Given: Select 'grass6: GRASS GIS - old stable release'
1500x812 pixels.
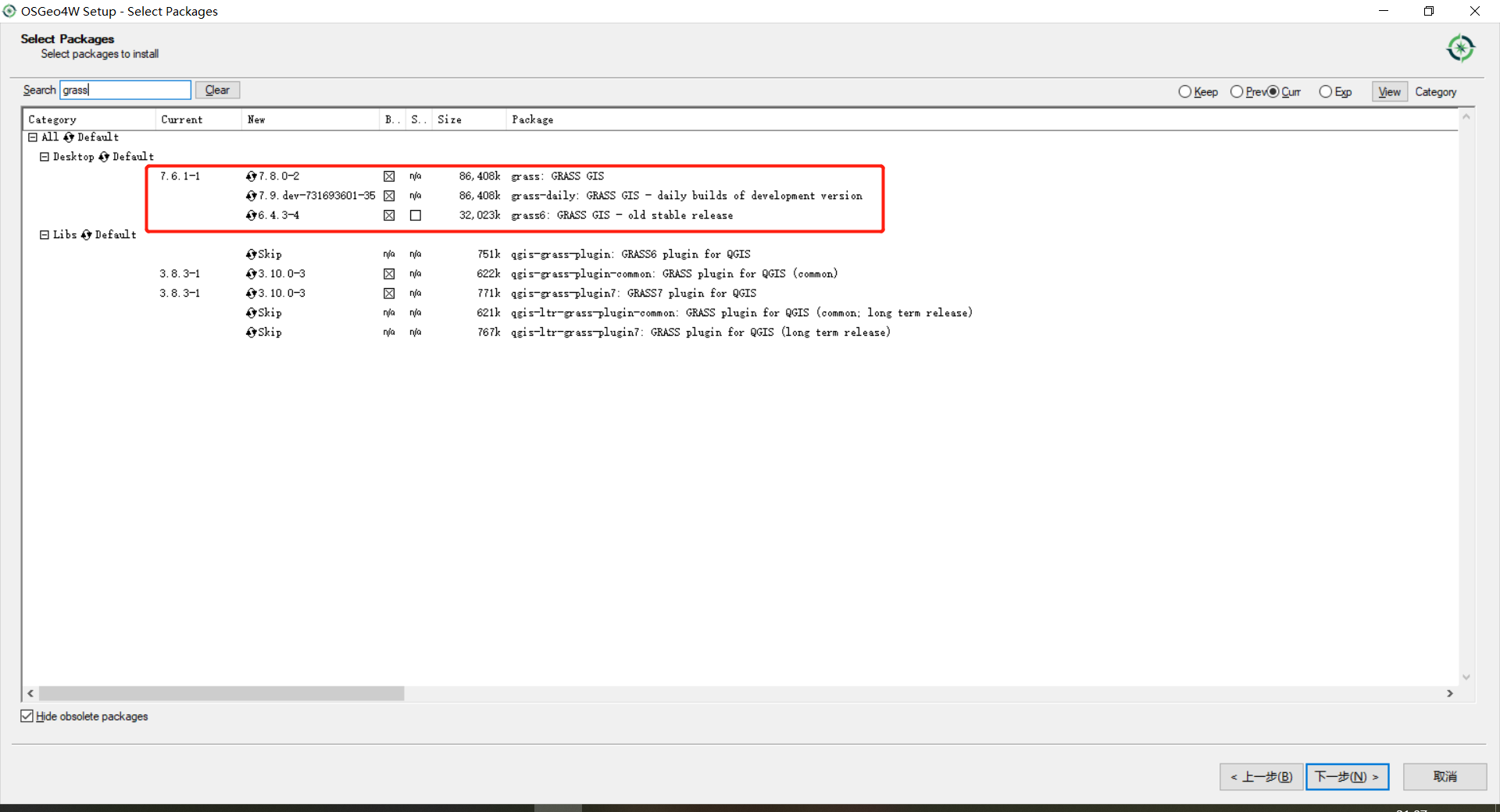Looking at the screenshot, I should [622, 215].
